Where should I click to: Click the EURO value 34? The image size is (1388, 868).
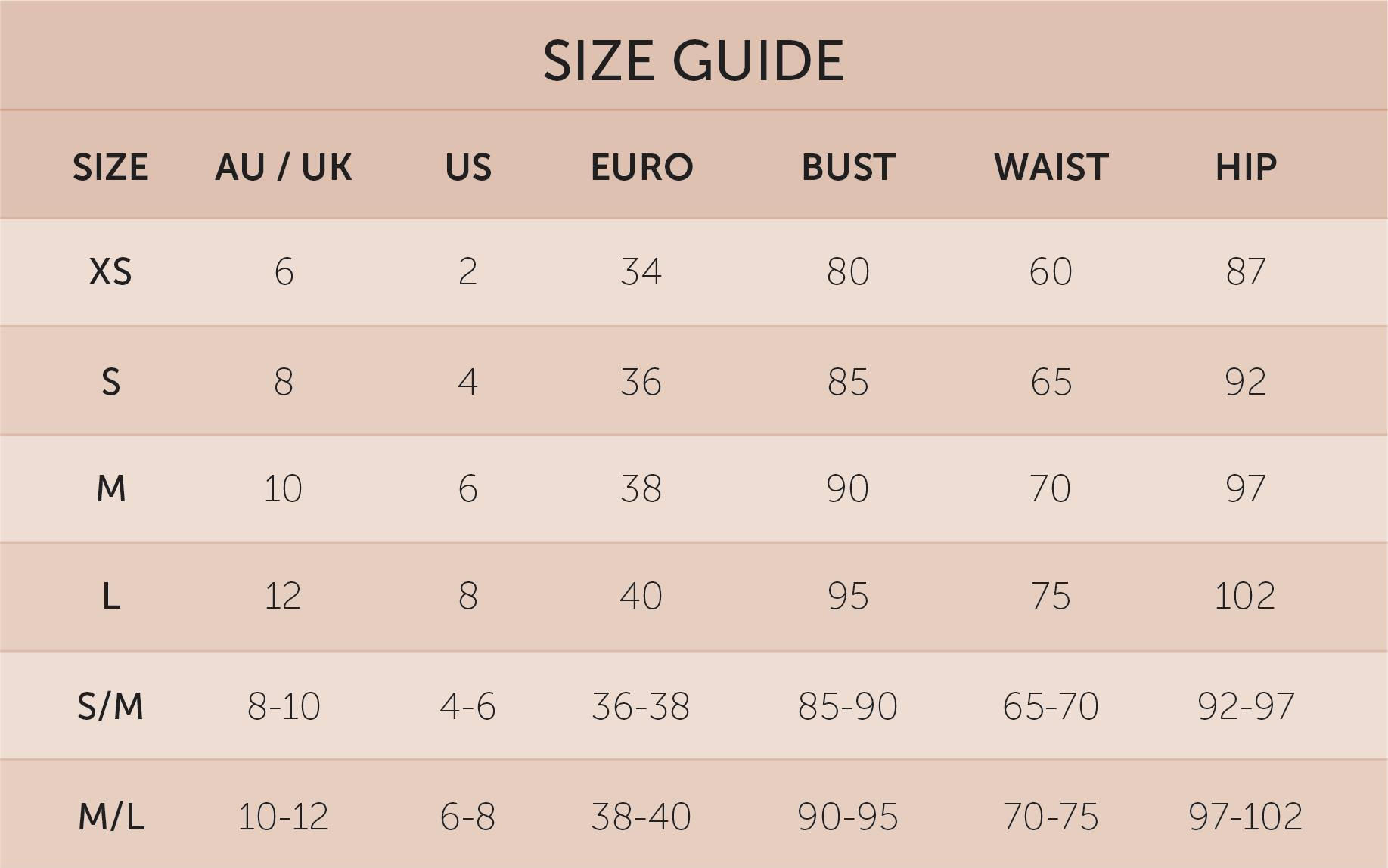(x=641, y=272)
